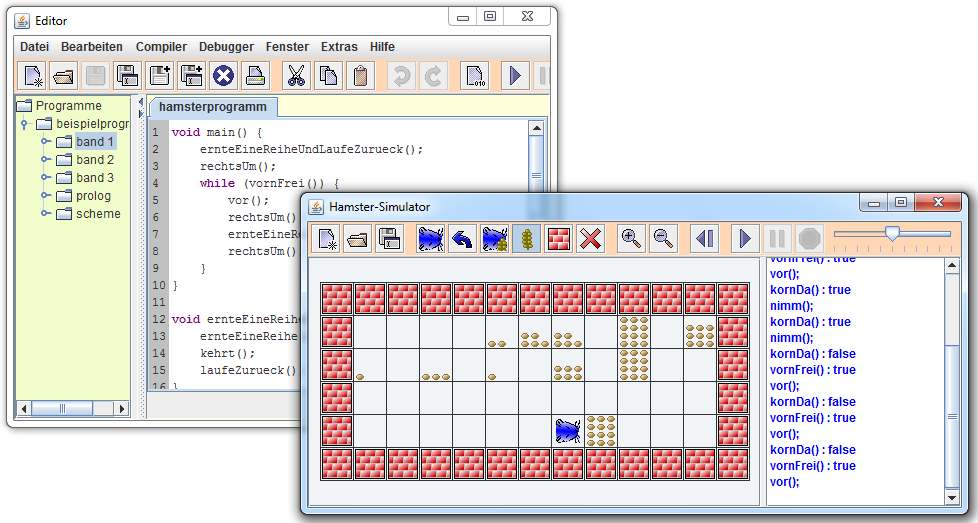
Task: Click the scissors cut icon
Action: pos(295,76)
